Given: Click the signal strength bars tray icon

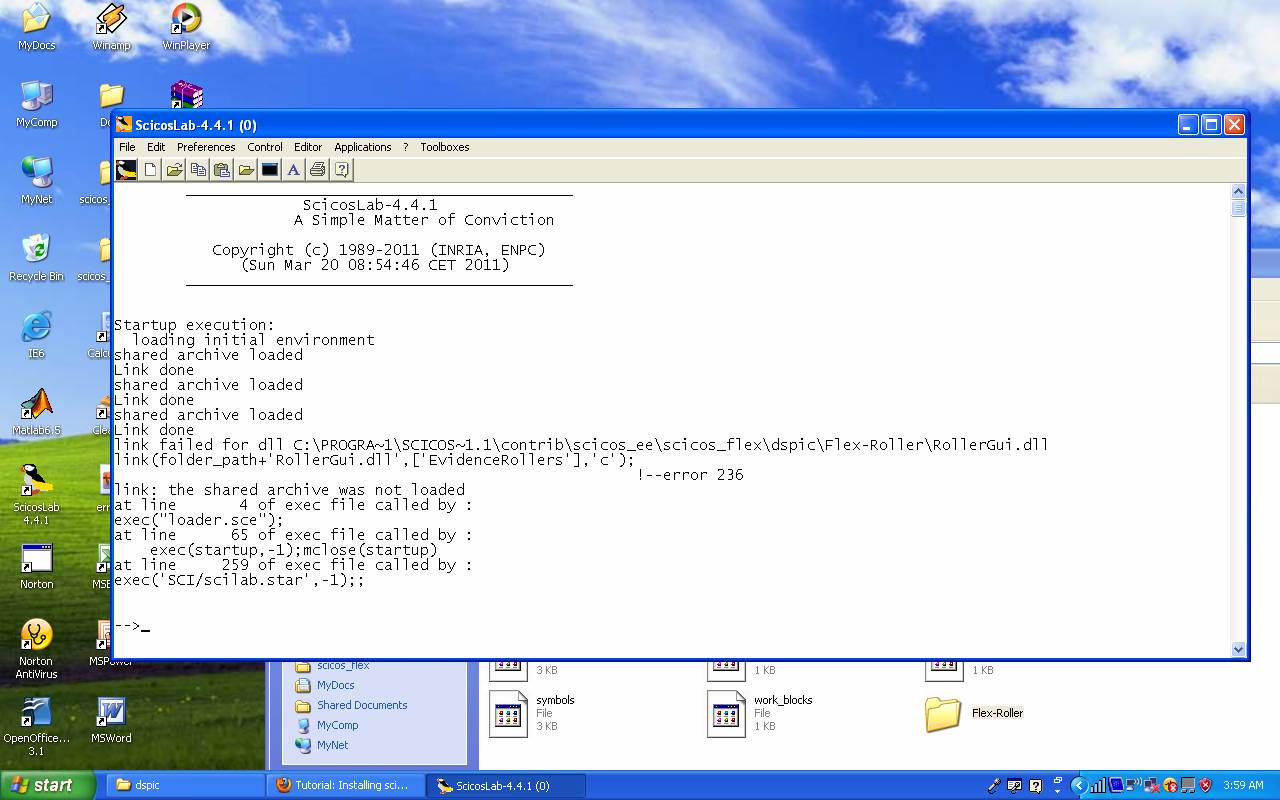Looking at the screenshot, I should point(1098,786).
